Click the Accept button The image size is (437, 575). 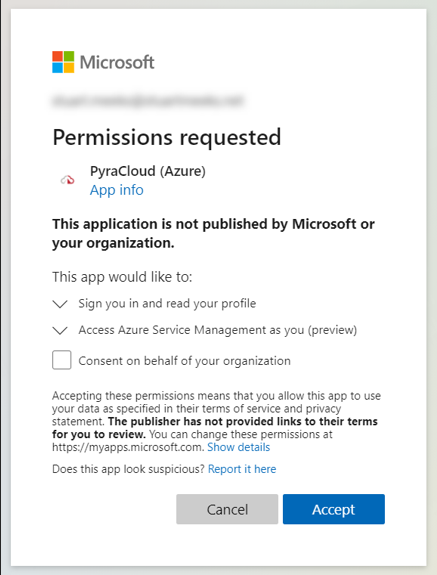tap(334, 509)
